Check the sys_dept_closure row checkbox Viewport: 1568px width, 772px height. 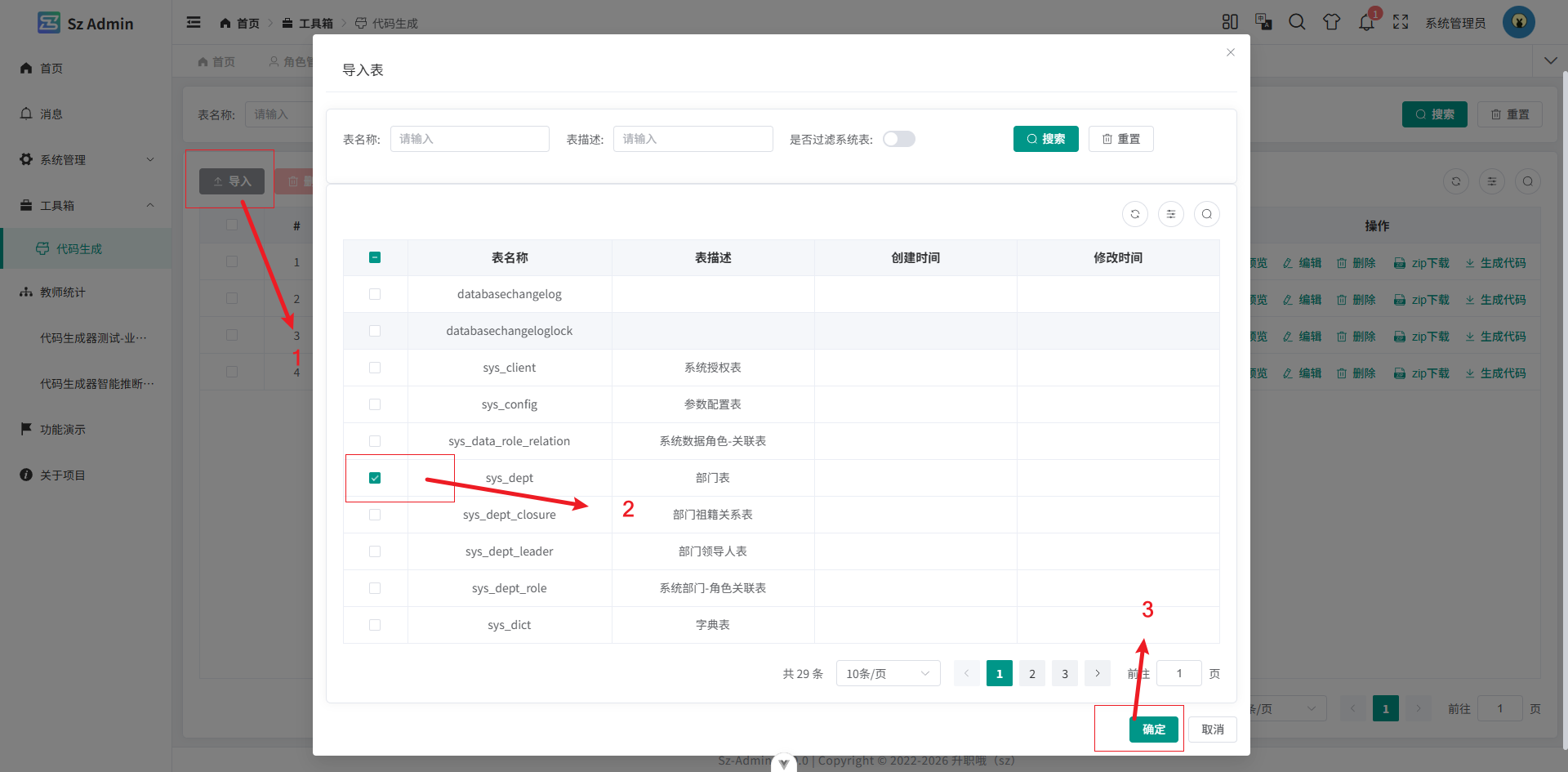[375, 515]
